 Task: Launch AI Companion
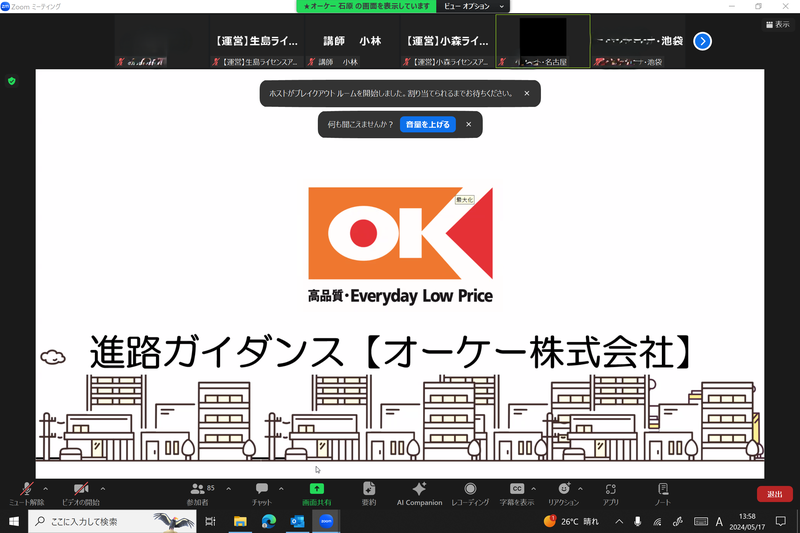pos(419,493)
